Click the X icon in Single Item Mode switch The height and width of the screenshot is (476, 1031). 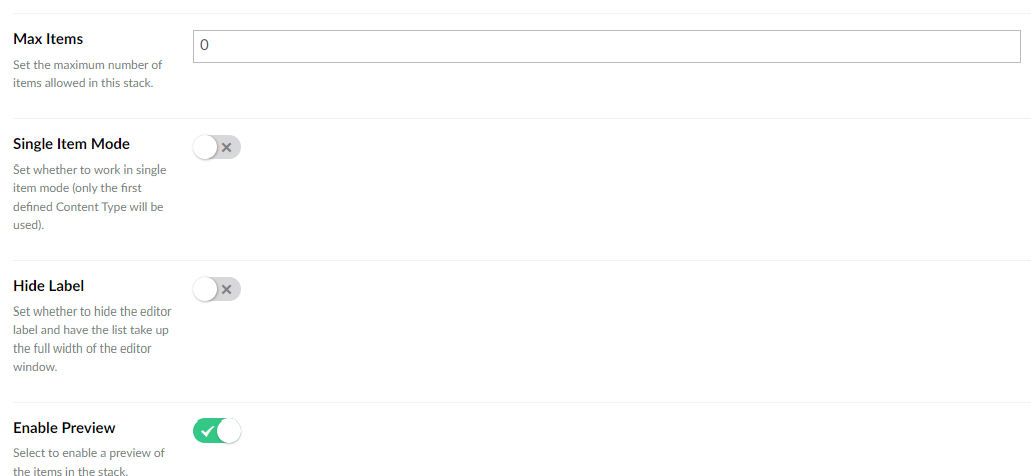[228, 148]
